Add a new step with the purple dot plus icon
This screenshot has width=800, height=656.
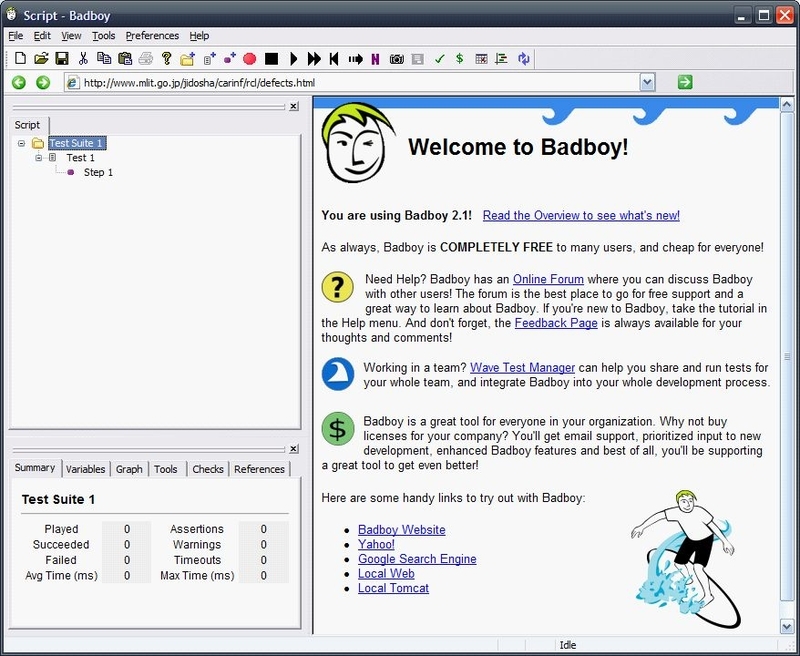pos(230,59)
